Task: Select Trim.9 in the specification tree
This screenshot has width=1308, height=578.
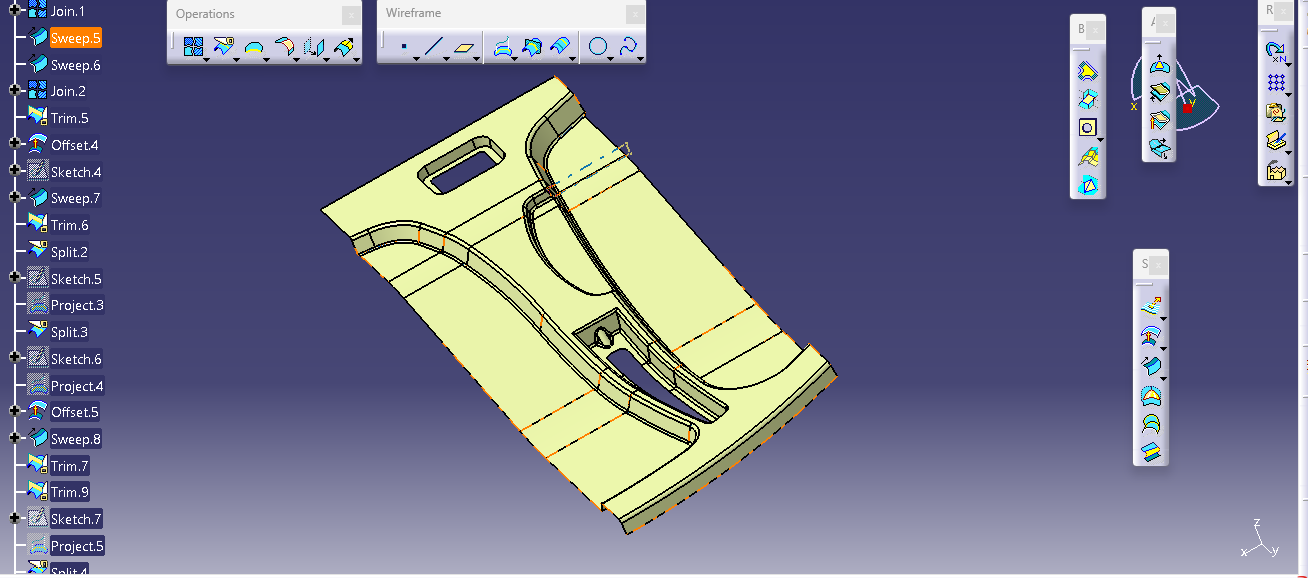Action: tap(70, 492)
